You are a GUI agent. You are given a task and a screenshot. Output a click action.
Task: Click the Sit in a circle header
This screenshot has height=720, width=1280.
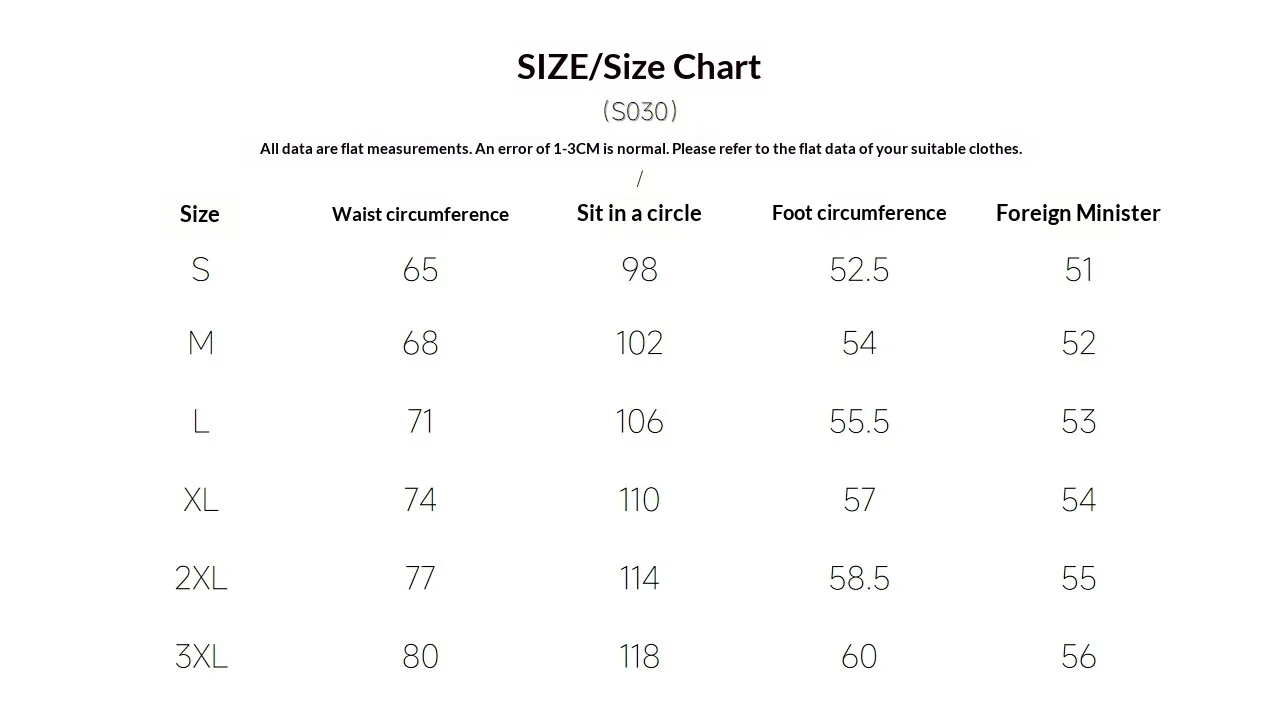[x=639, y=213]
